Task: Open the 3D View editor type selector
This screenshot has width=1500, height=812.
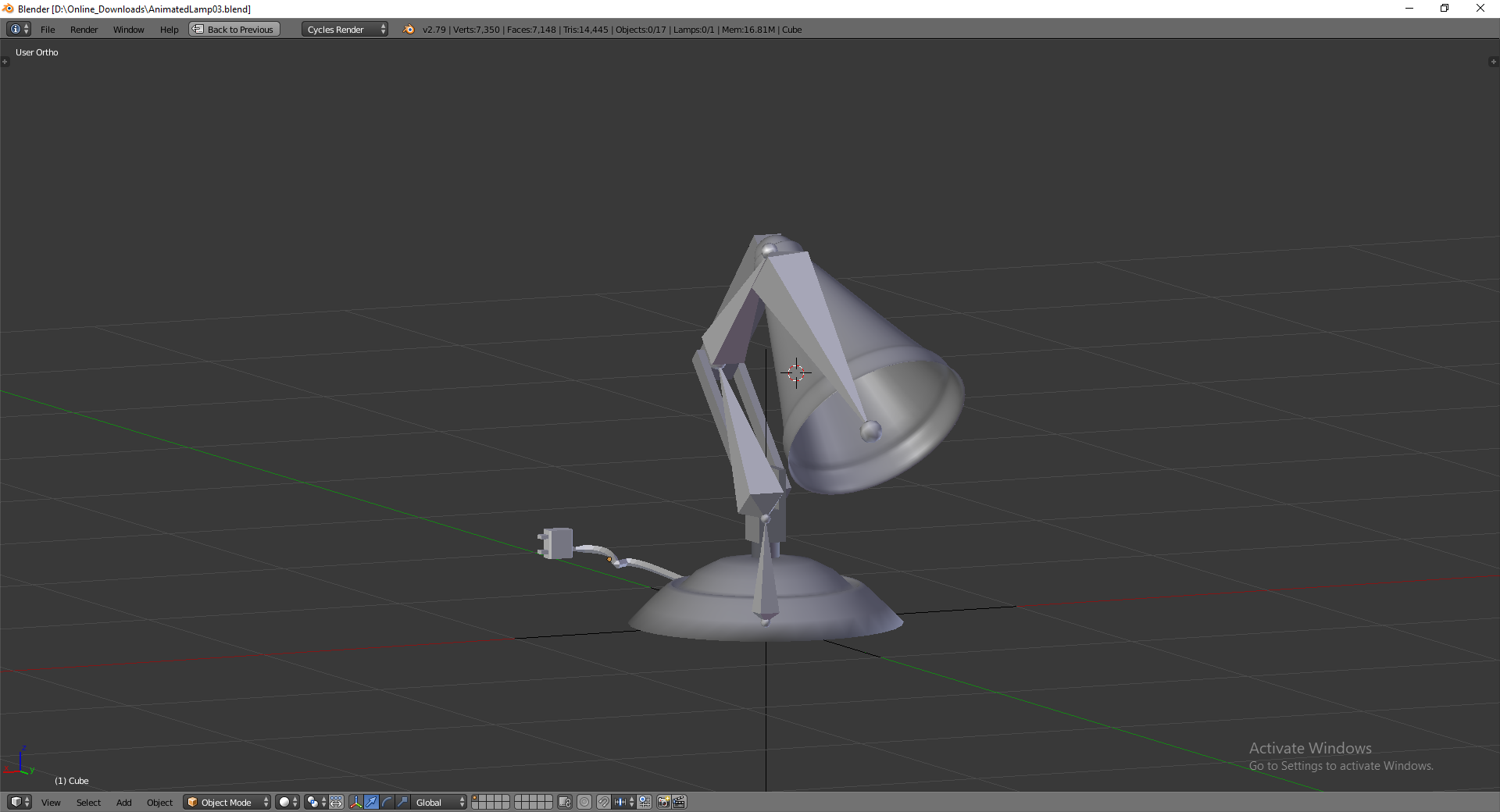Action: (x=19, y=802)
